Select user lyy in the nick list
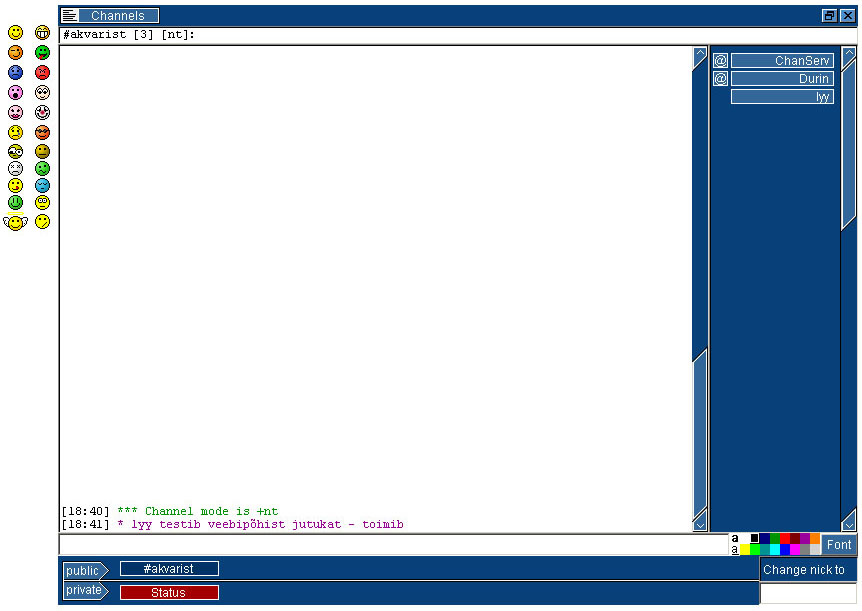Image resolution: width=862 pixels, height=611 pixels. 782,97
